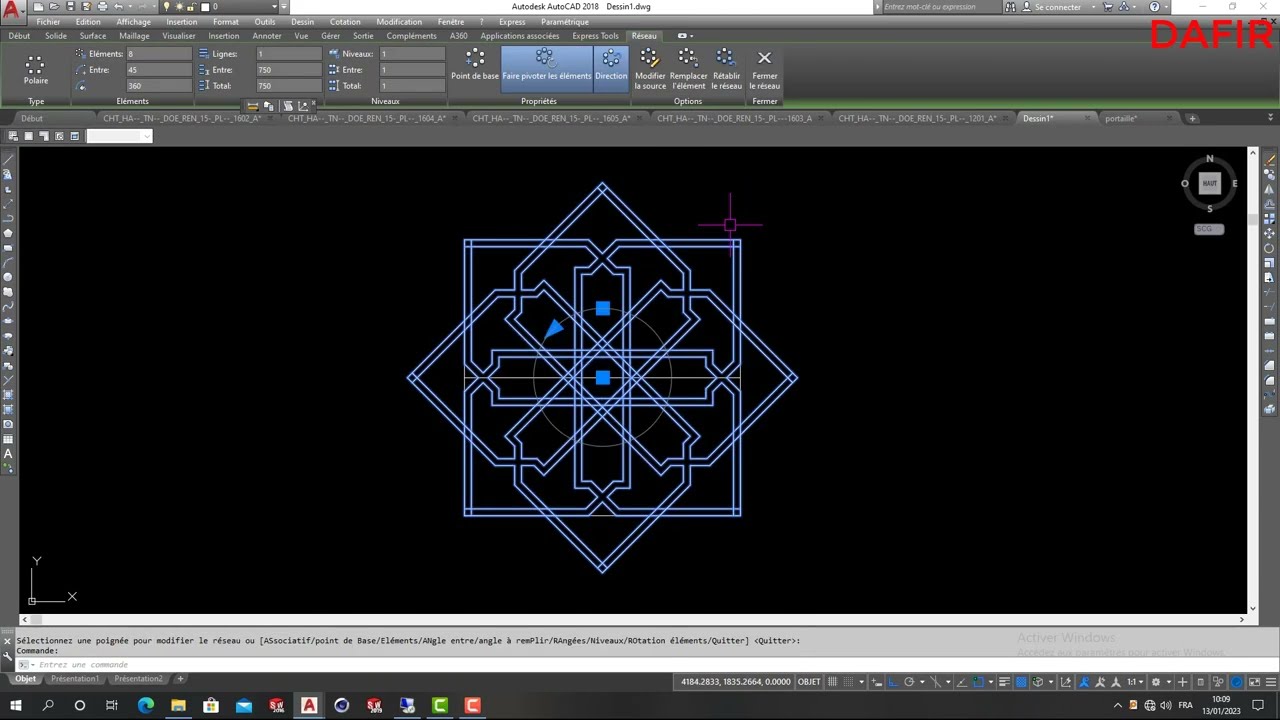1280x720 pixels.
Task: Edit the Lignes count field
Action: pyautogui.click(x=289, y=54)
